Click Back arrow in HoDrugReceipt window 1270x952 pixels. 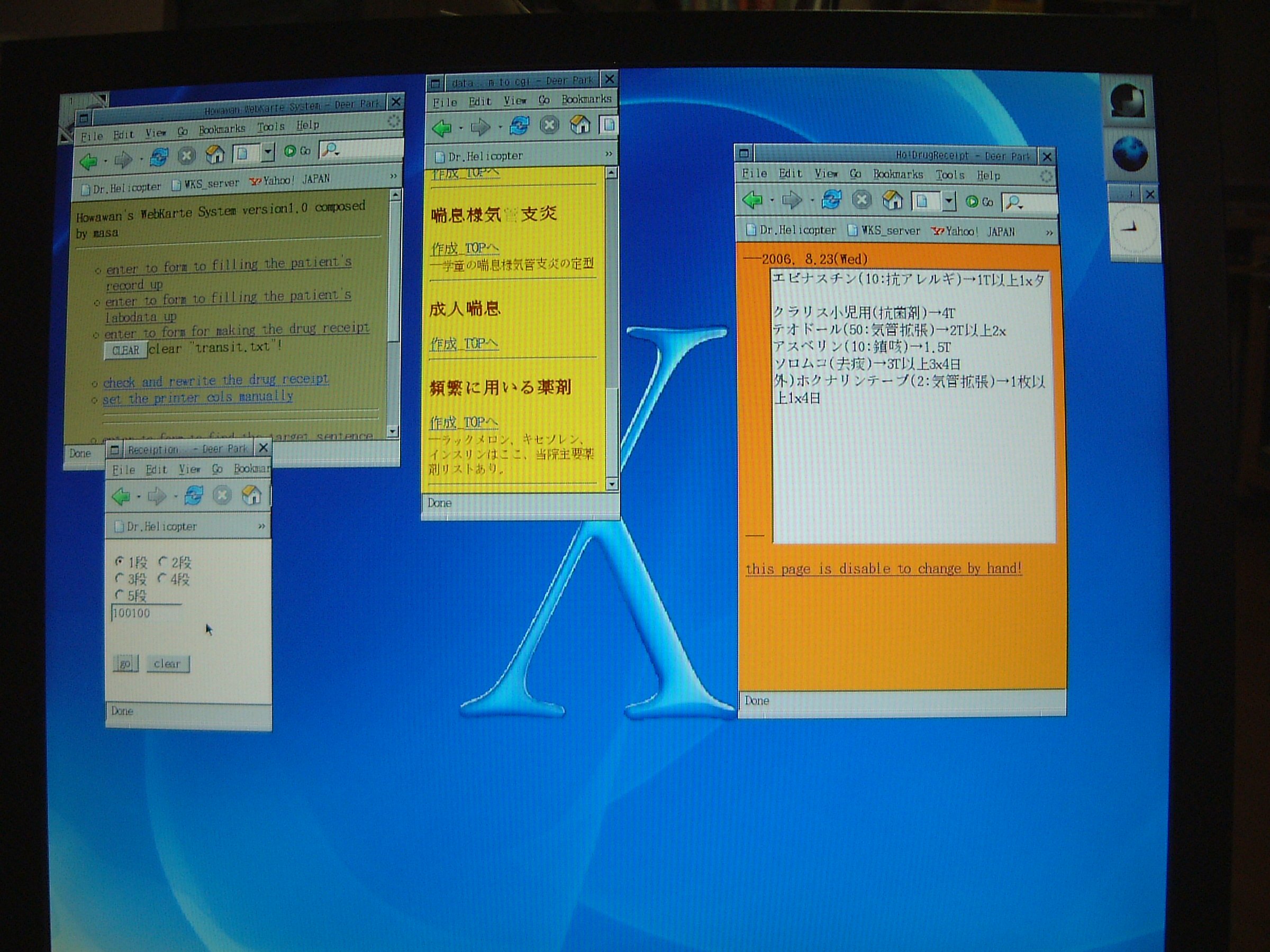tap(752, 200)
